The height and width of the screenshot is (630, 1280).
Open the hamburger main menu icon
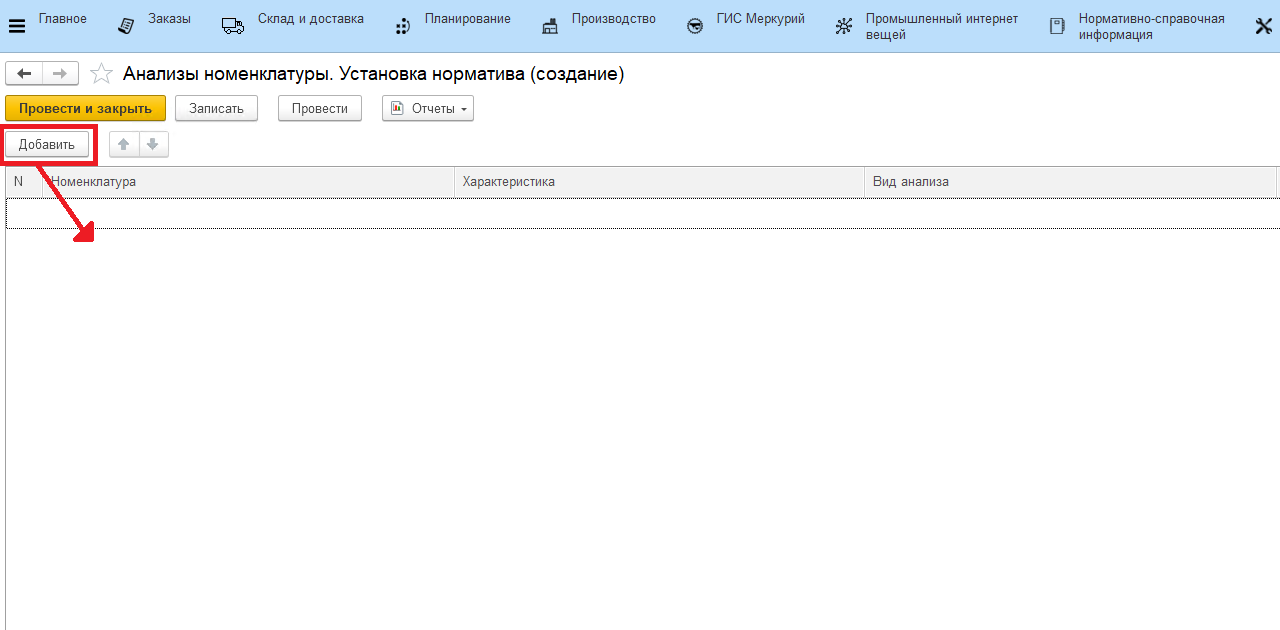tap(17, 26)
